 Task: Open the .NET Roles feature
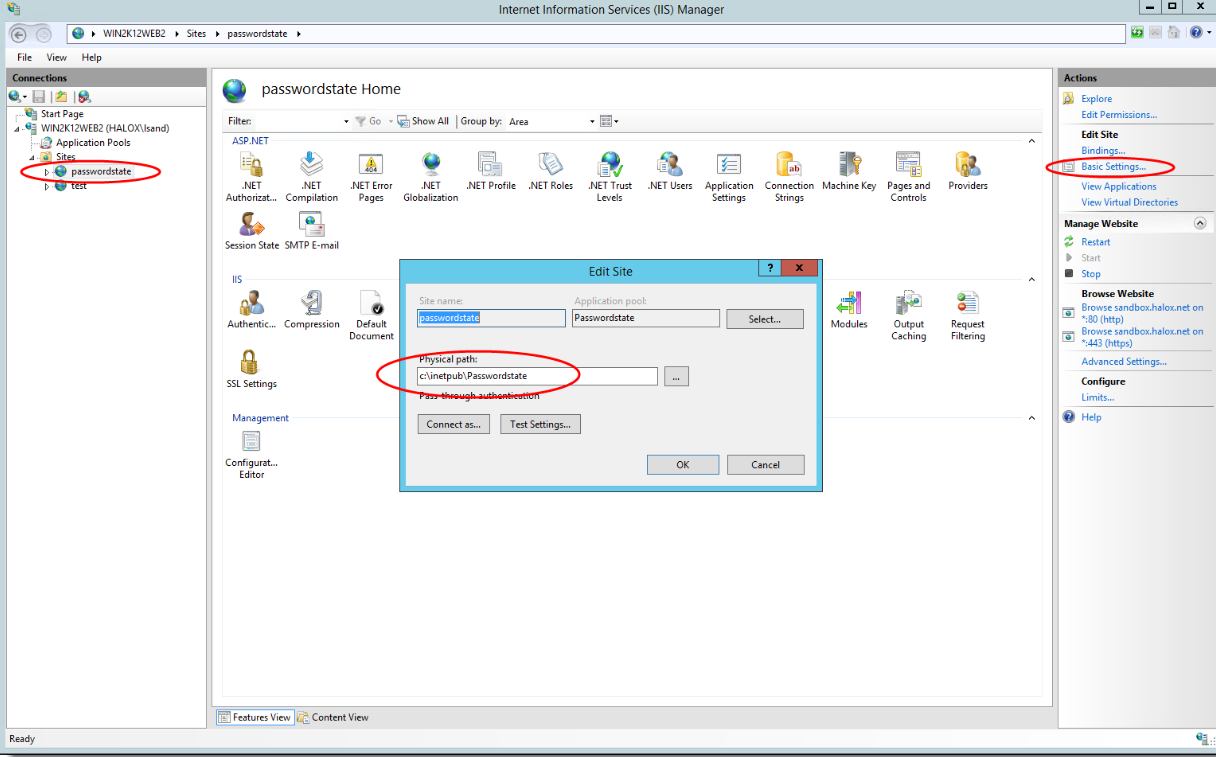(551, 171)
